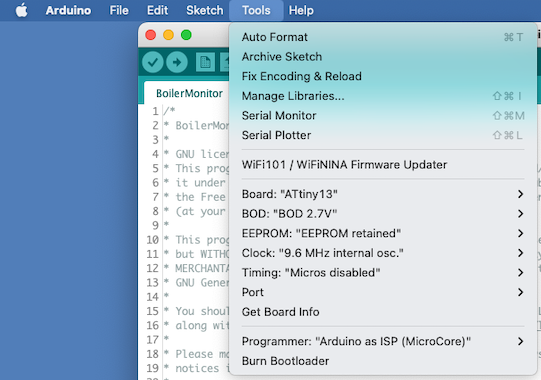This screenshot has height=380, width=541.
Task: Switch to the BoilerMonitor tab
Action: tap(189, 93)
